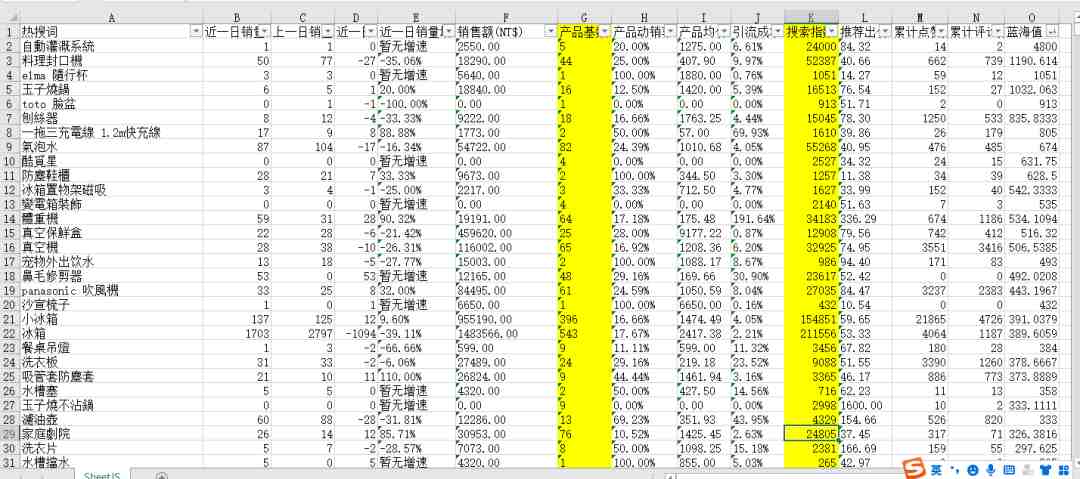Image resolution: width=1080 pixels, height=479 pixels.
Task: Select cell panasonic 吹風機
Action: point(111,291)
